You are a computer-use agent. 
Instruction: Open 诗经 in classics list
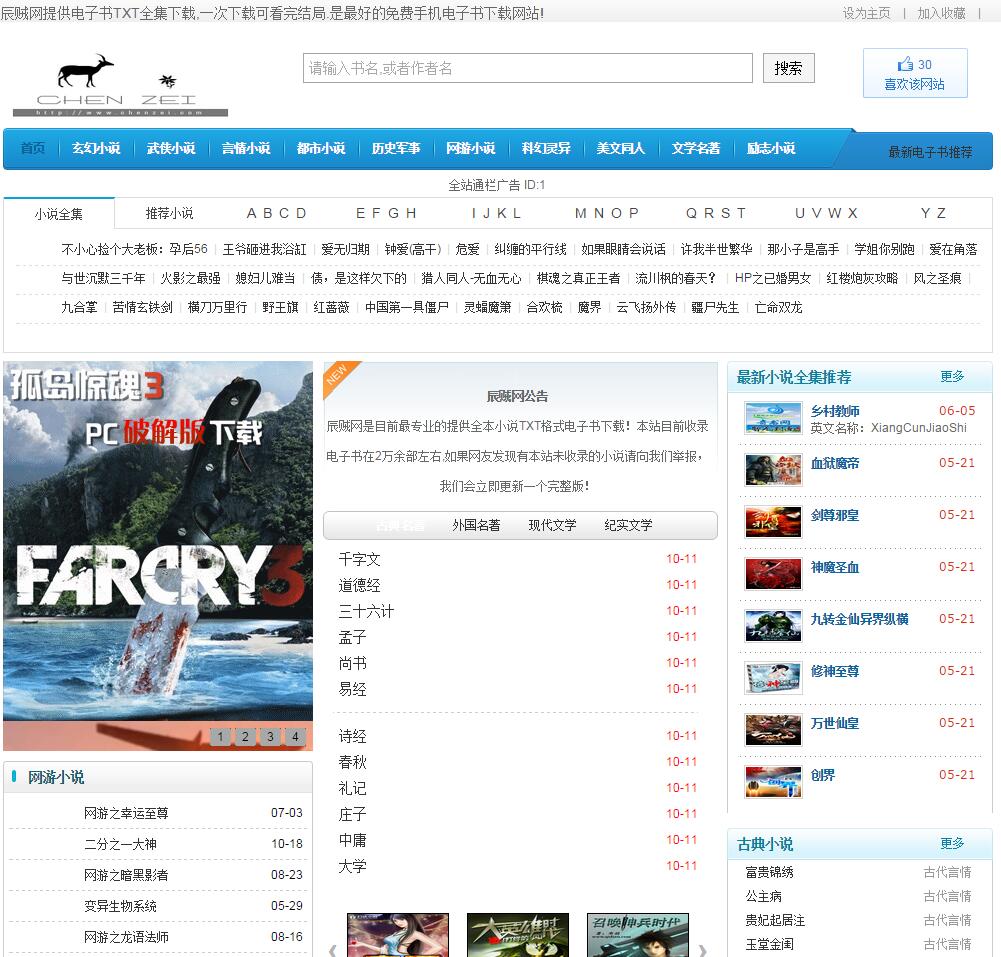pyautogui.click(x=352, y=736)
